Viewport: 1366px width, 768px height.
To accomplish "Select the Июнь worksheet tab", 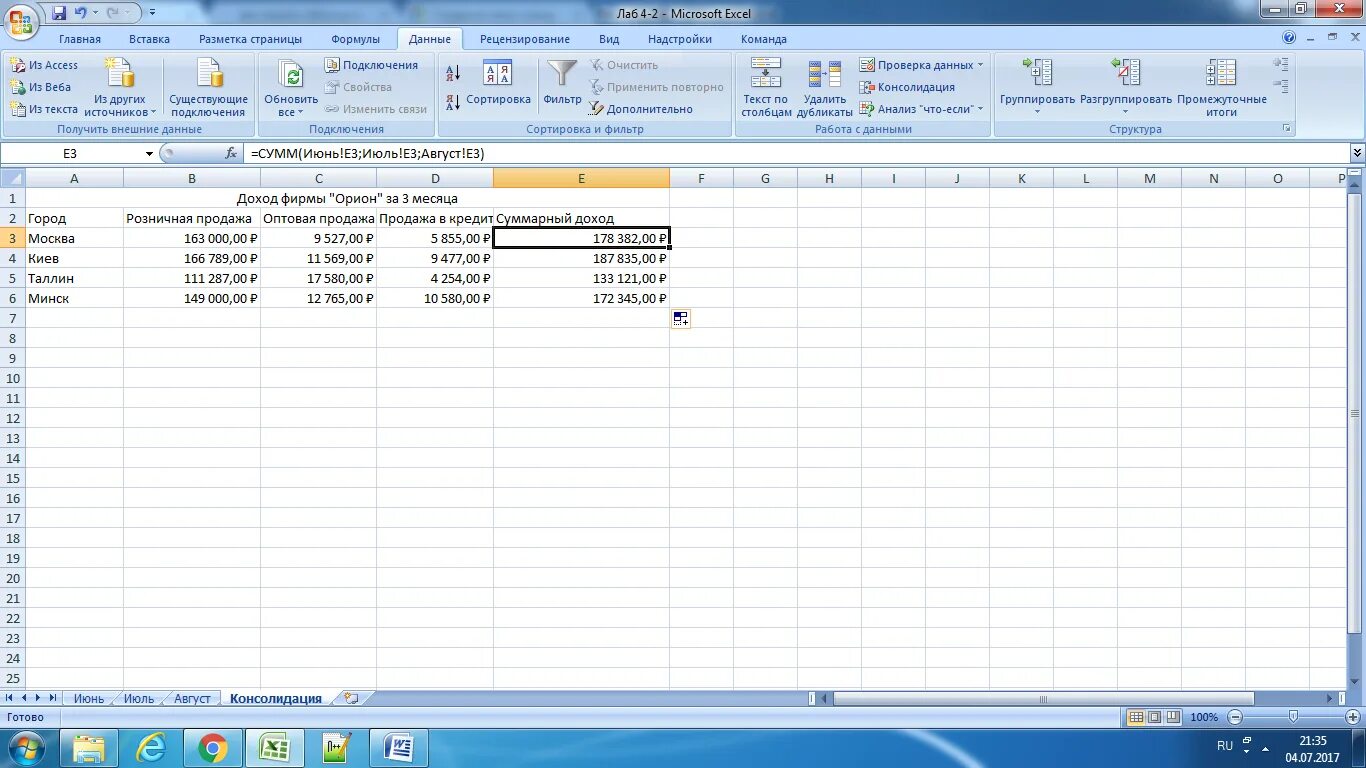I will pyautogui.click(x=89, y=699).
